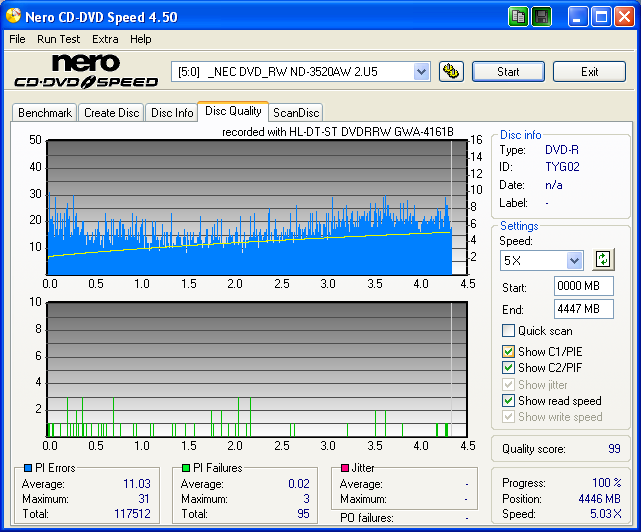Click PI Errors total value 117512

pos(132,513)
